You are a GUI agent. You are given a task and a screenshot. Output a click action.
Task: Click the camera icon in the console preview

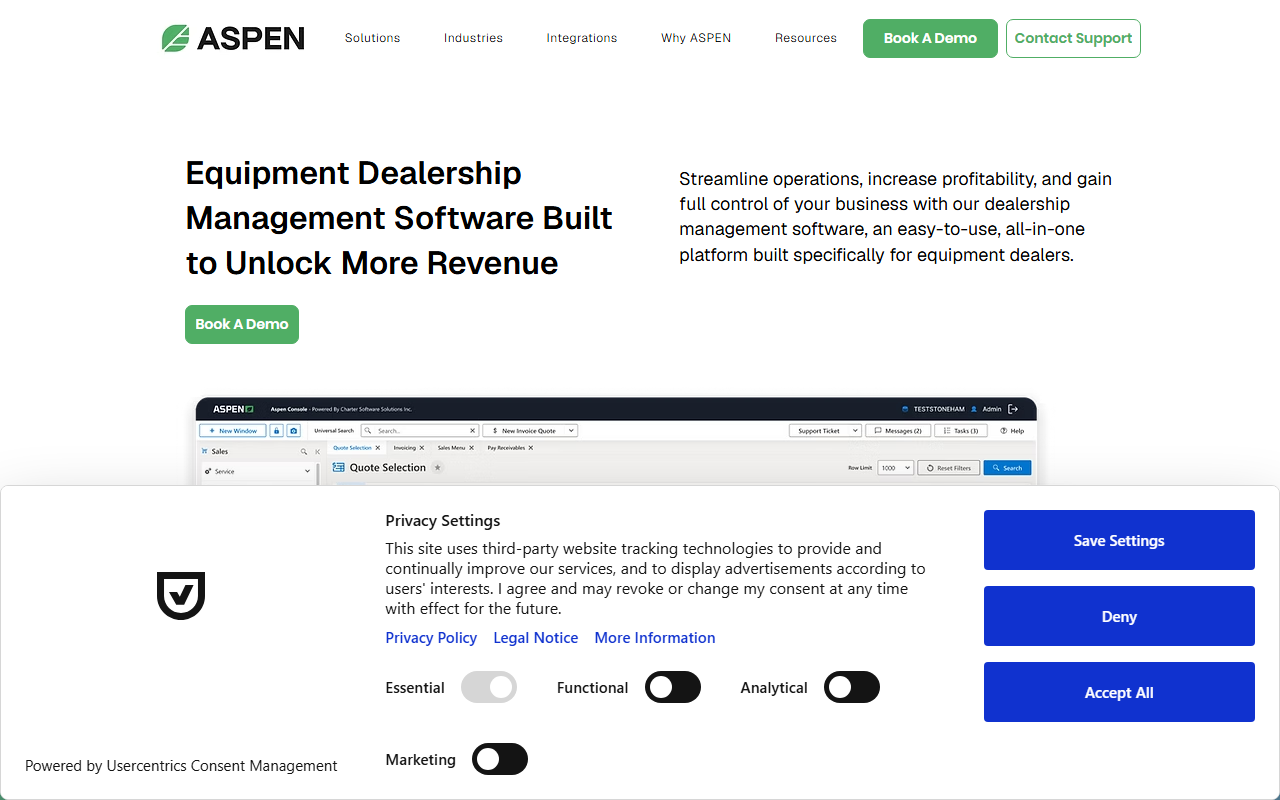(x=294, y=431)
